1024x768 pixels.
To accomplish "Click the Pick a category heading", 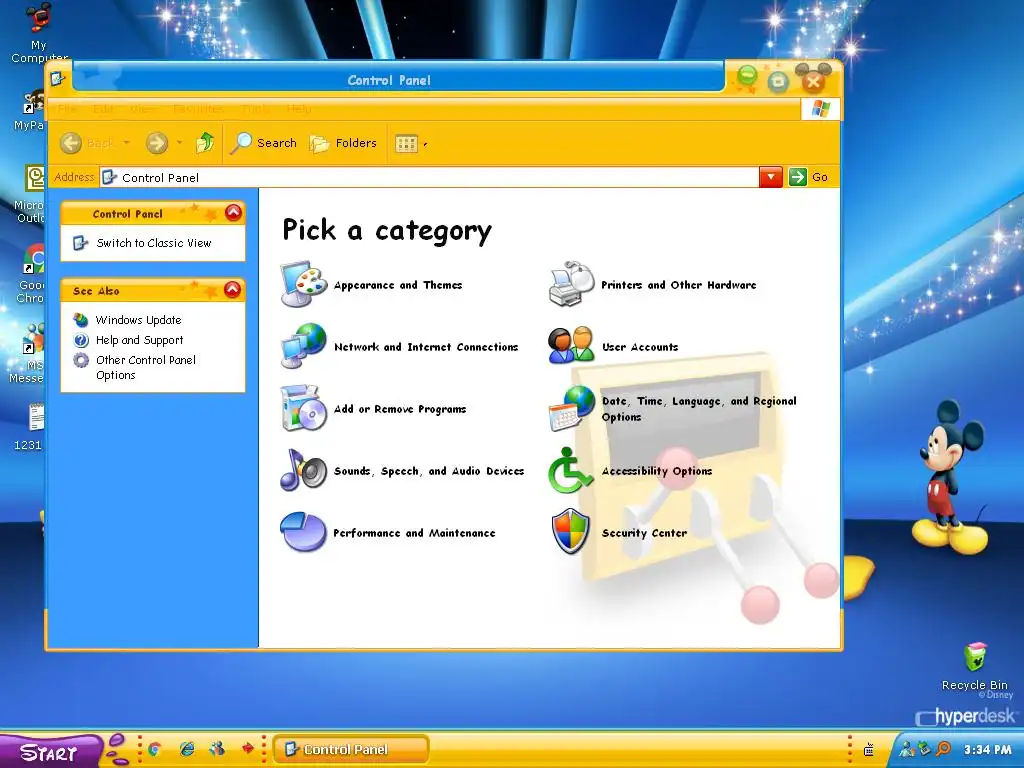I will (387, 231).
